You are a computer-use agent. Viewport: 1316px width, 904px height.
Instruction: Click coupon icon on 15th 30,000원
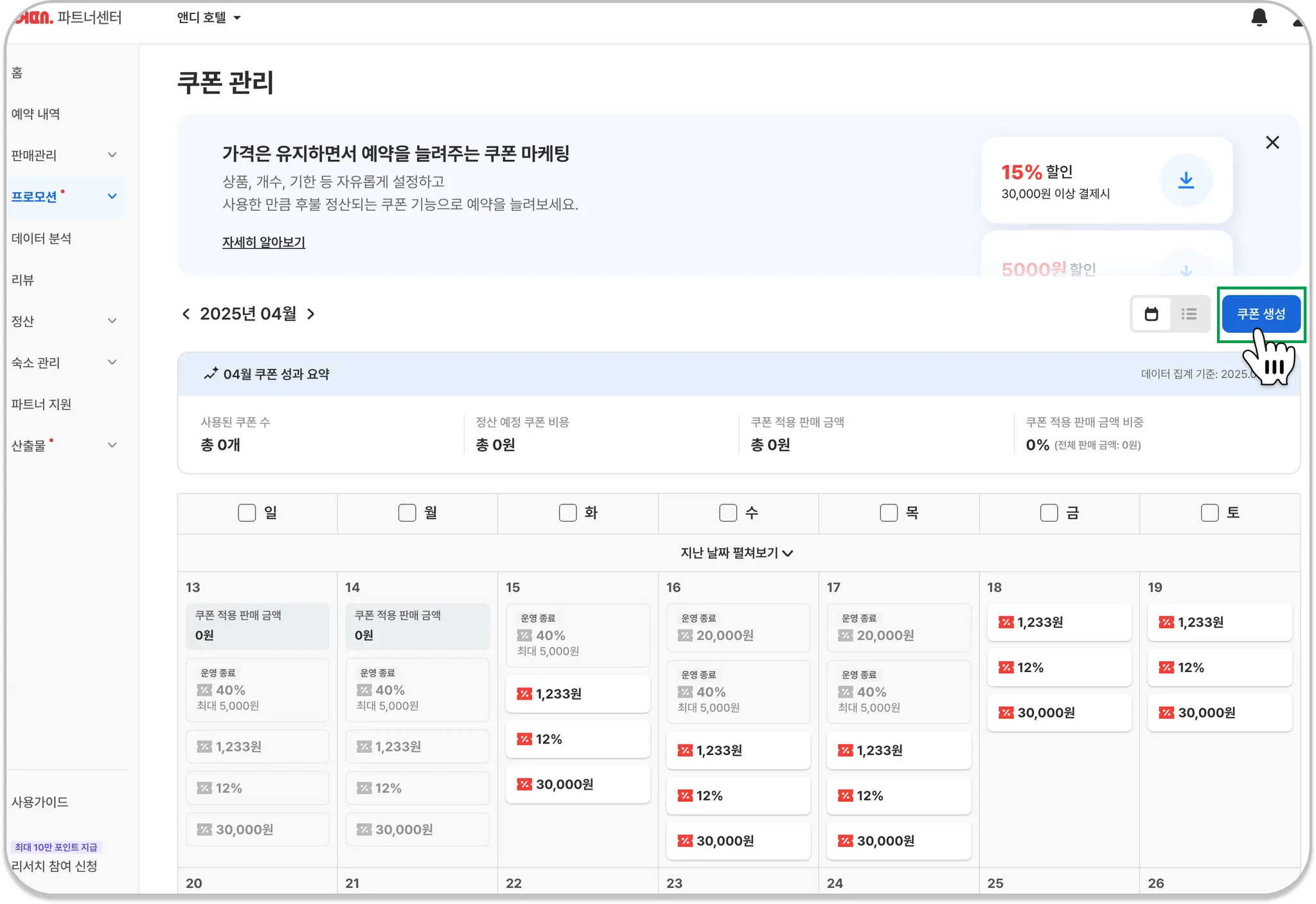524,784
